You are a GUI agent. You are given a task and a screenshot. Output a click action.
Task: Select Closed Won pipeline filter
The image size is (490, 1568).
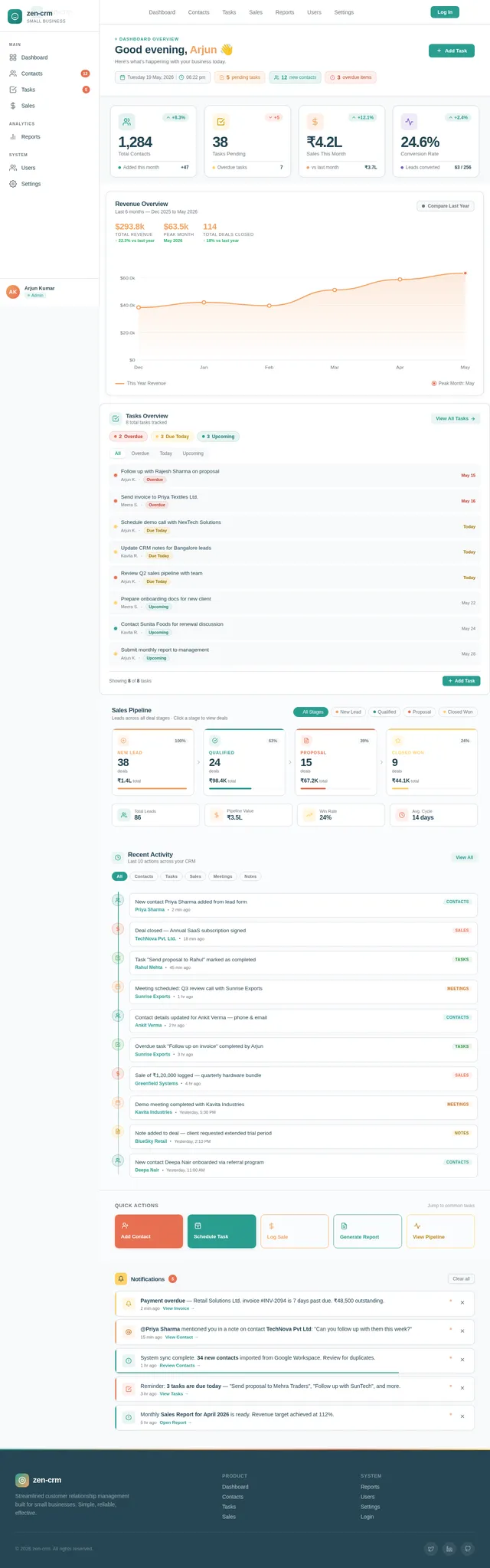(x=458, y=712)
